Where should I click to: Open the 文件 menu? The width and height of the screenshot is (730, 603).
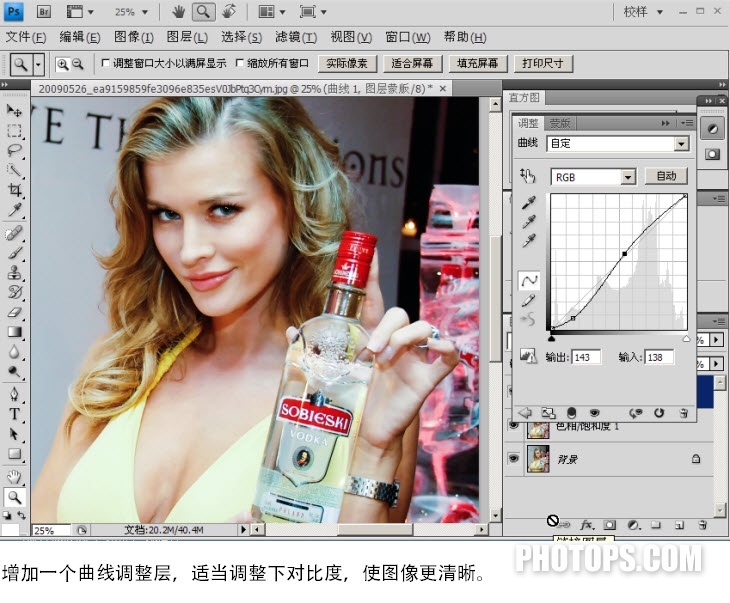tap(26, 37)
